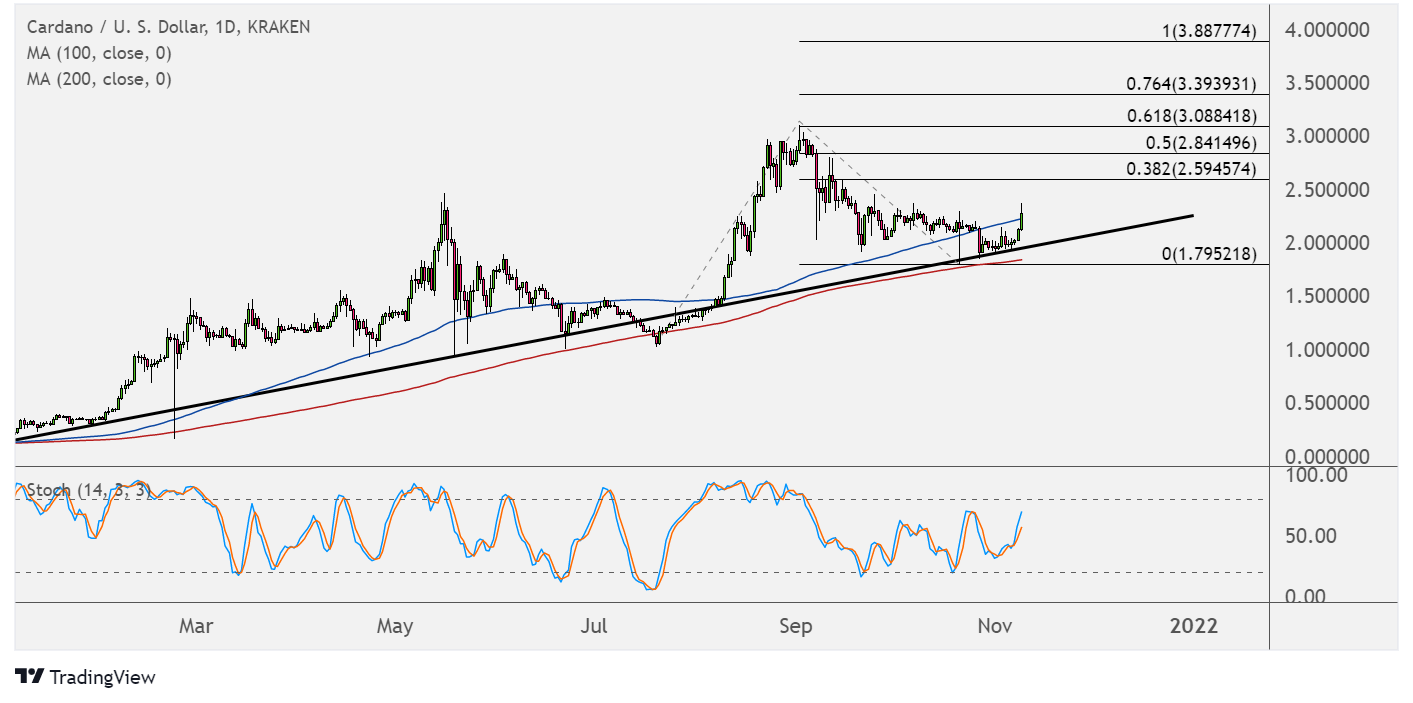1413x703 pixels.
Task: Select the 0.382(2.594574) Fibonacci label
Action: (1190, 168)
